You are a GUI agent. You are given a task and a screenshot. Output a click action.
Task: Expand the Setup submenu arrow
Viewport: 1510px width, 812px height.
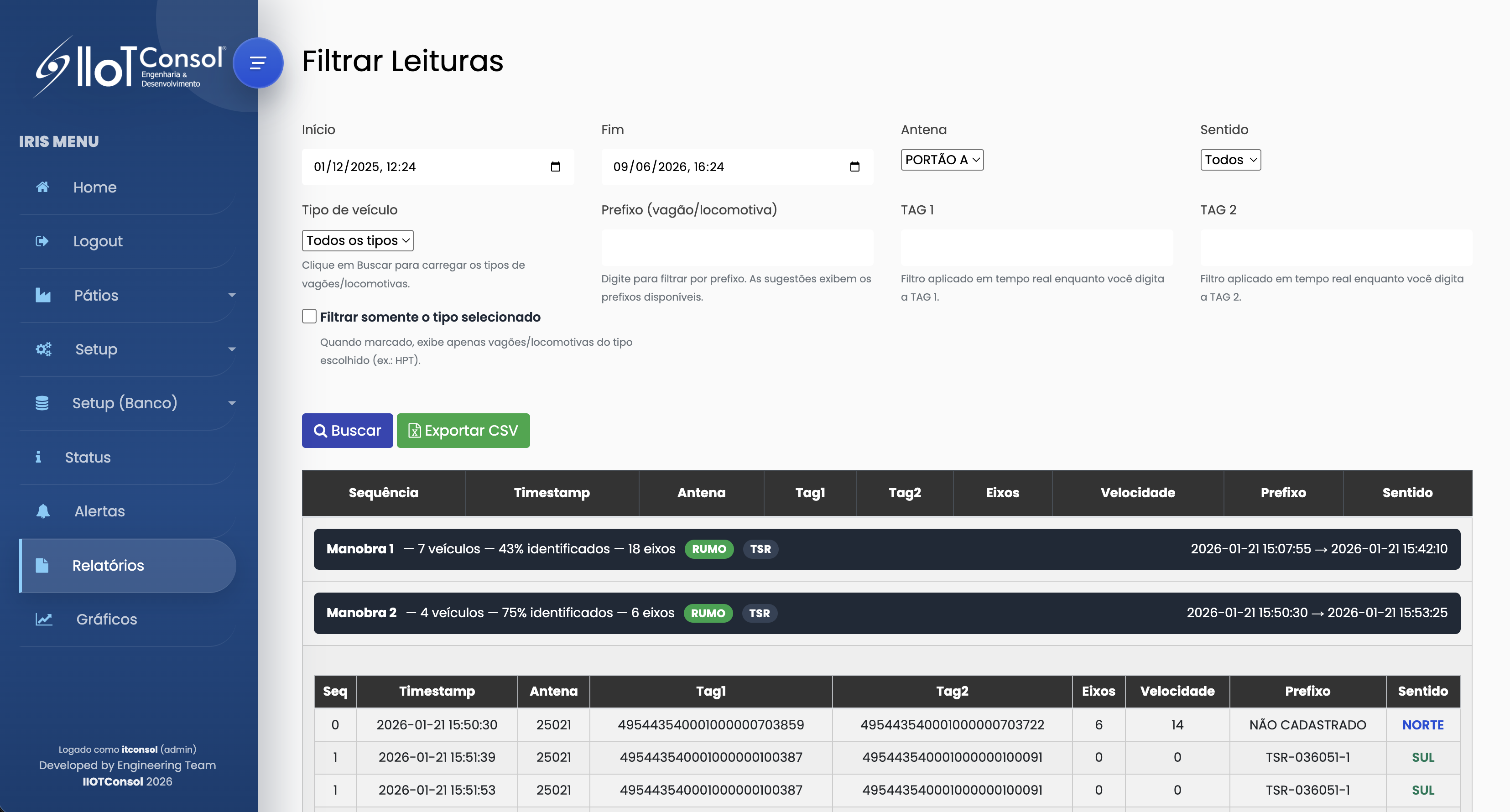point(232,349)
